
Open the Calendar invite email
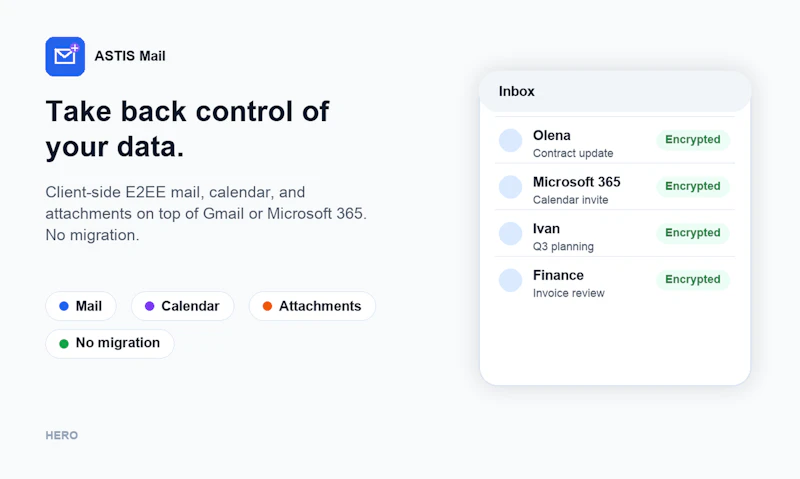[x=615, y=187]
